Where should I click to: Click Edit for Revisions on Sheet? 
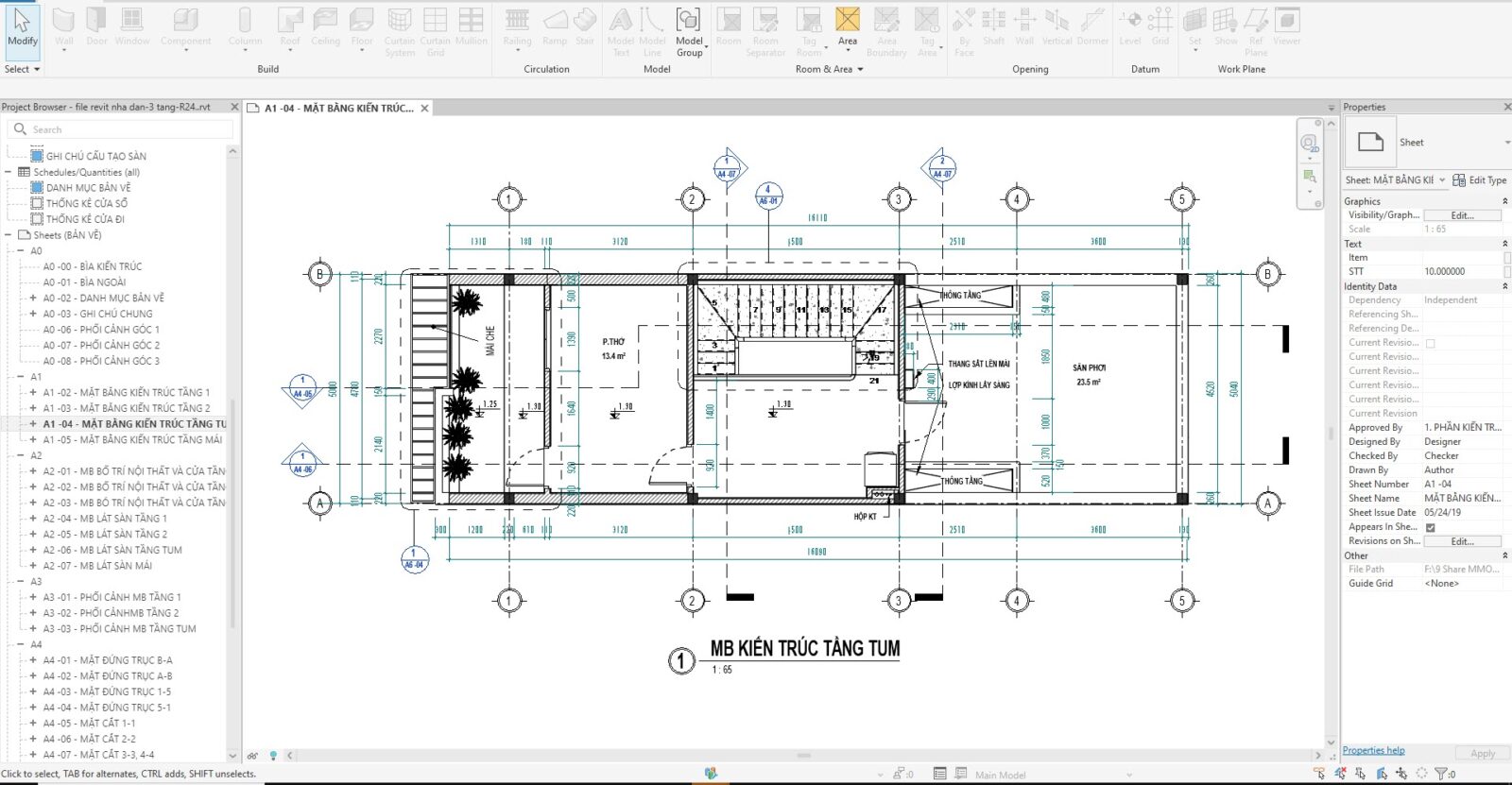click(1462, 541)
